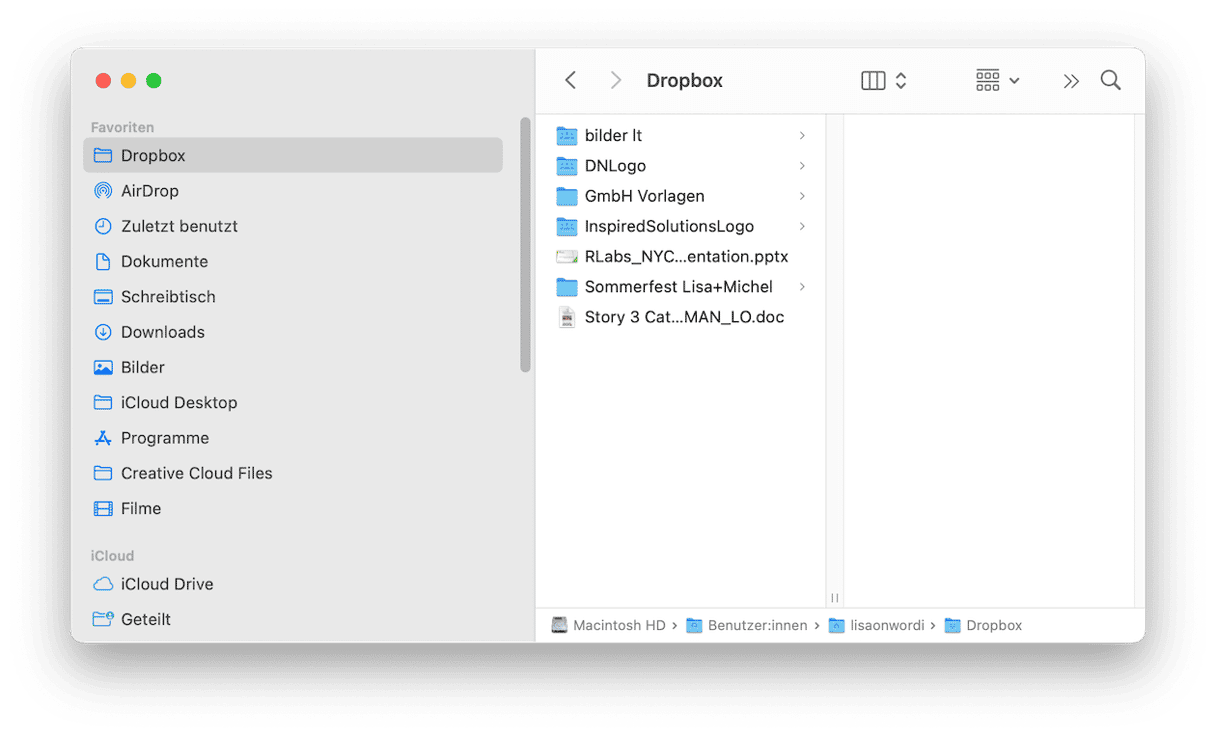The image size is (1216, 736).
Task: Click the folder icon beside iCloud Desktop
Action: pyautogui.click(x=102, y=402)
